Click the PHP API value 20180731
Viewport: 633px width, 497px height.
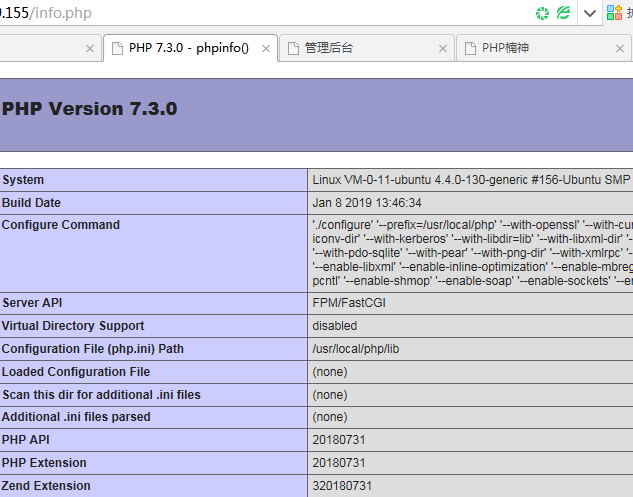[x=339, y=440]
